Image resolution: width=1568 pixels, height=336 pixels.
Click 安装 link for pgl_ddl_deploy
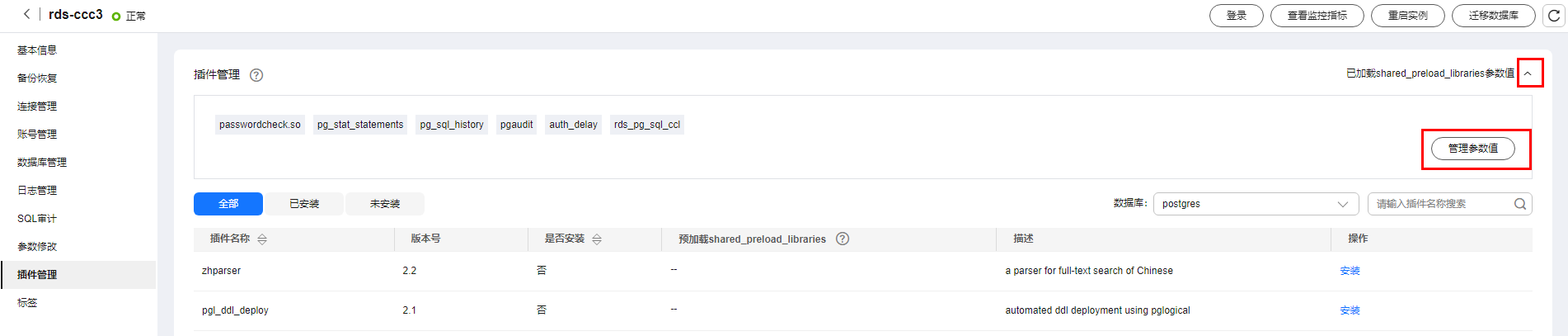pyautogui.click(x=1350, y=310)
